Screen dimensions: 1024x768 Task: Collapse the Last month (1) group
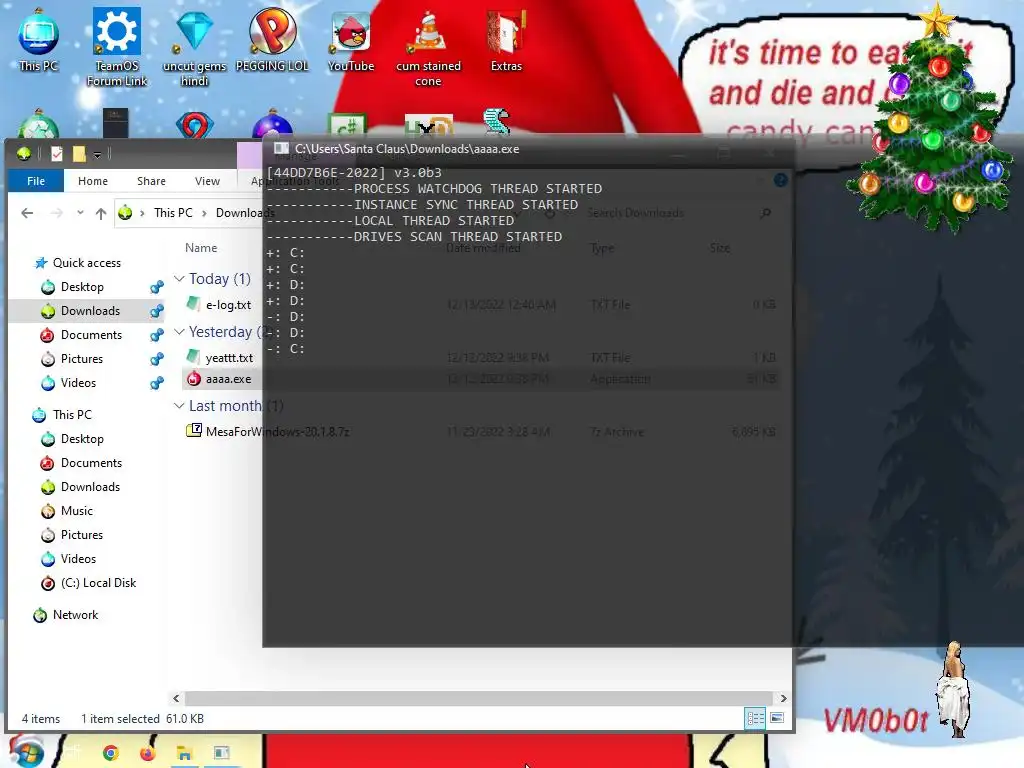(x=179, y=406)
